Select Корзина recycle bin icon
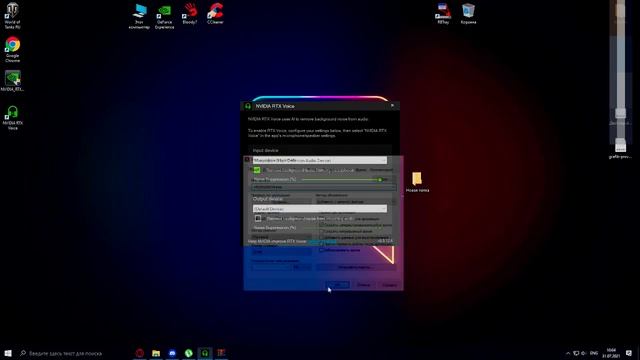The width and height of the screenshot is (640, 360). coord(468,14)
